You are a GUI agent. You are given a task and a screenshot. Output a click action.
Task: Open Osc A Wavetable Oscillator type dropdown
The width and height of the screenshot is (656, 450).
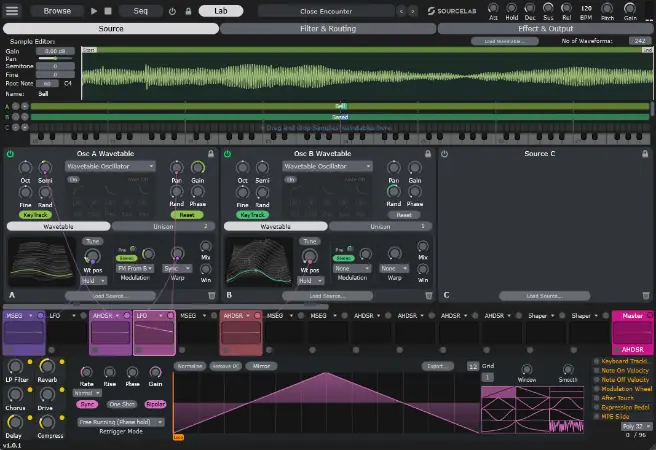pos(111,166)
